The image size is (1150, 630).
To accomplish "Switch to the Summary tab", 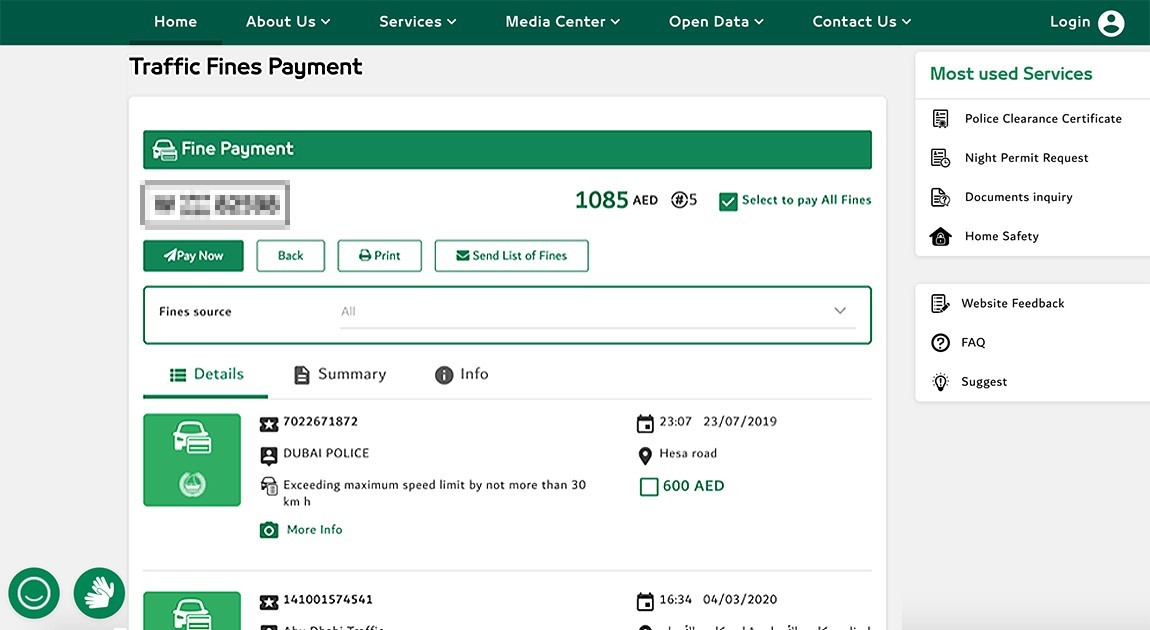I will coord(340,374).
